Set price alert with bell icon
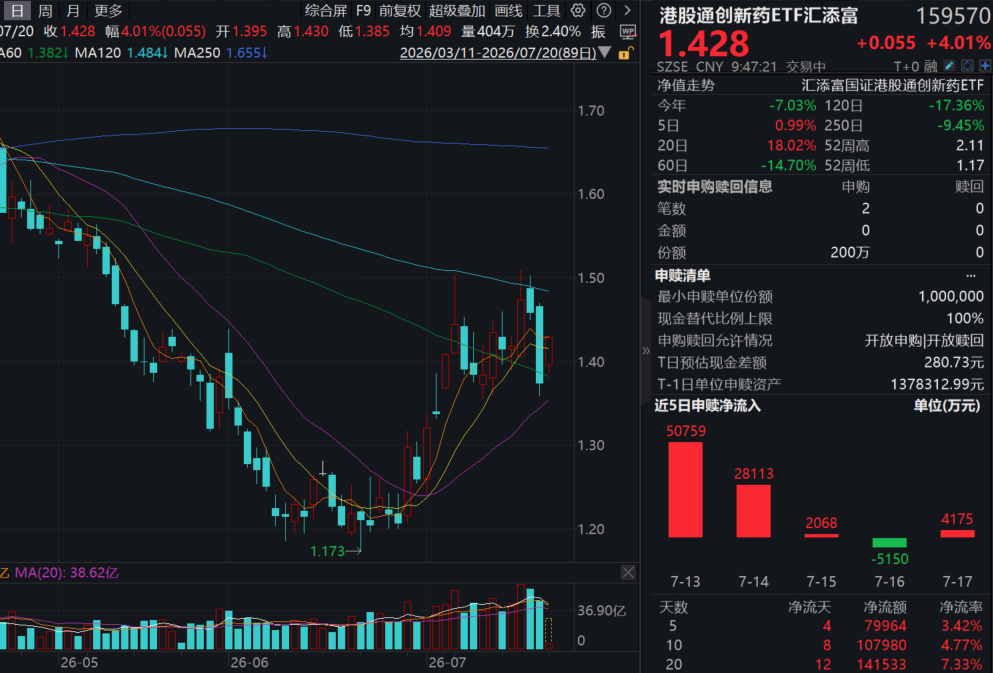This screenshot has width=993, height=673. (967, 66)
